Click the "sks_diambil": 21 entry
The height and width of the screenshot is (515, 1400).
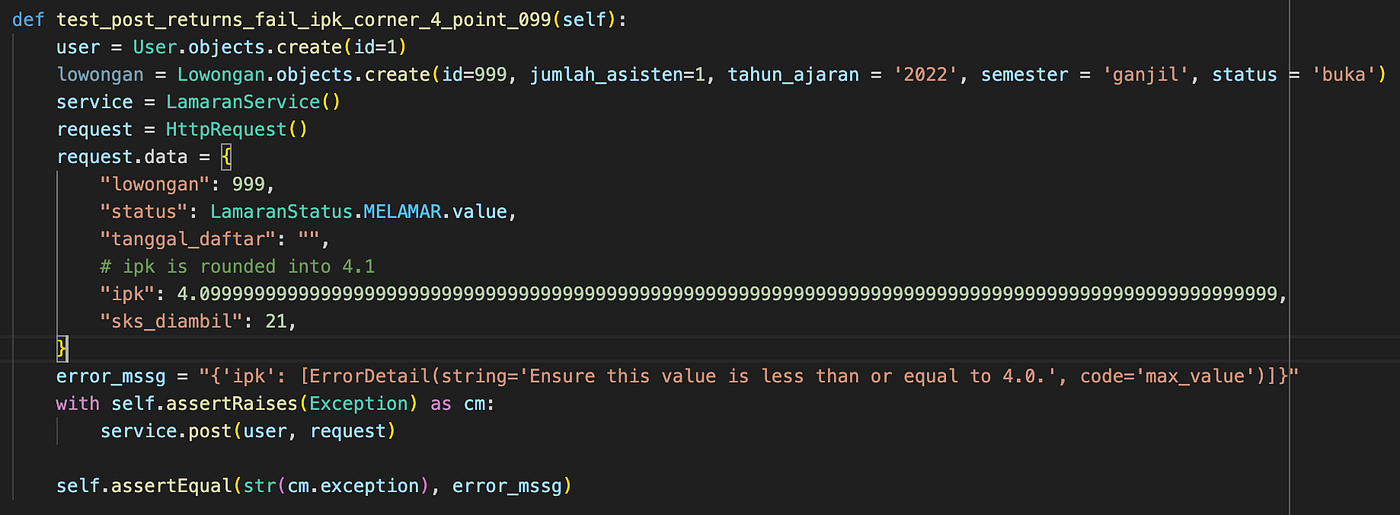tap(198, 321)
